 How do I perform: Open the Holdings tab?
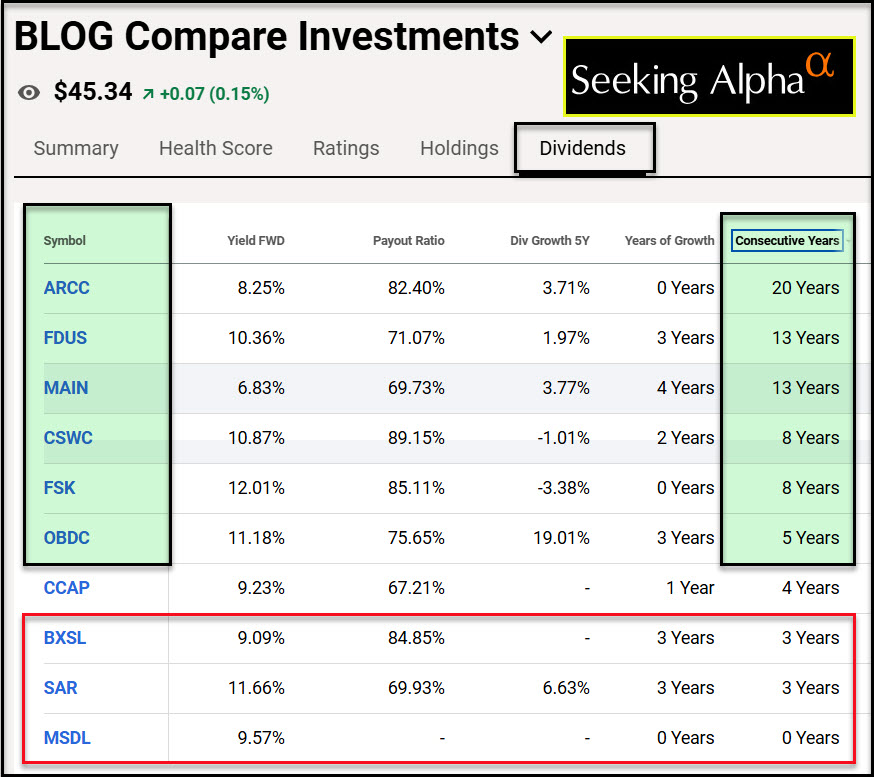[x=459, y=149]
